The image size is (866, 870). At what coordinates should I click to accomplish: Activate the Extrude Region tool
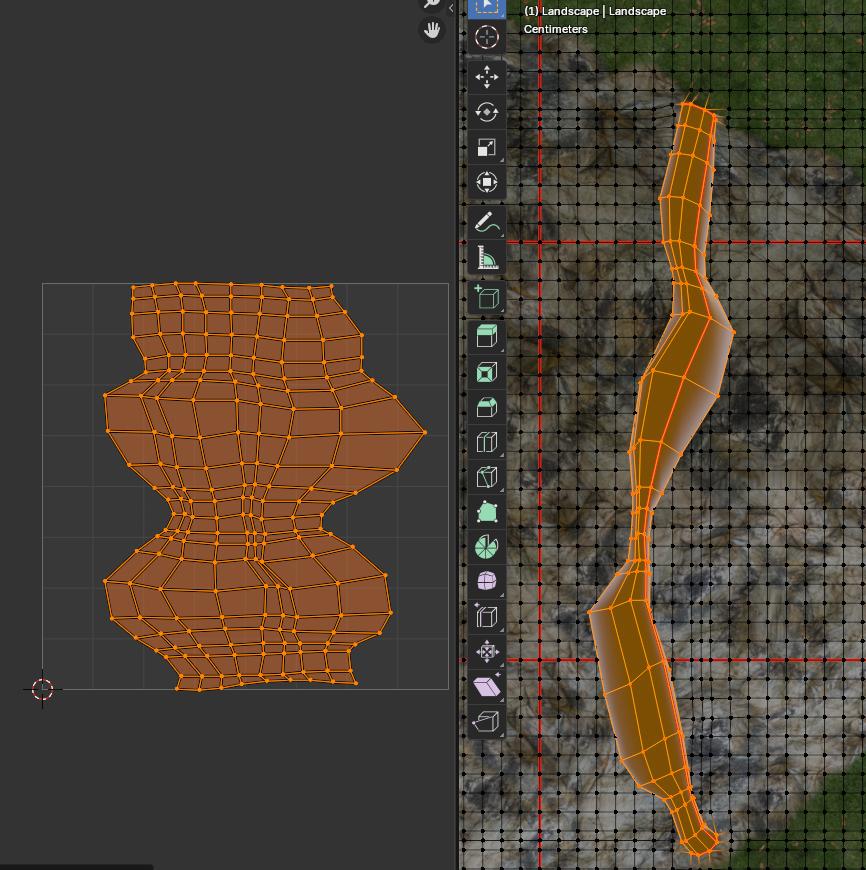[487, 337]
